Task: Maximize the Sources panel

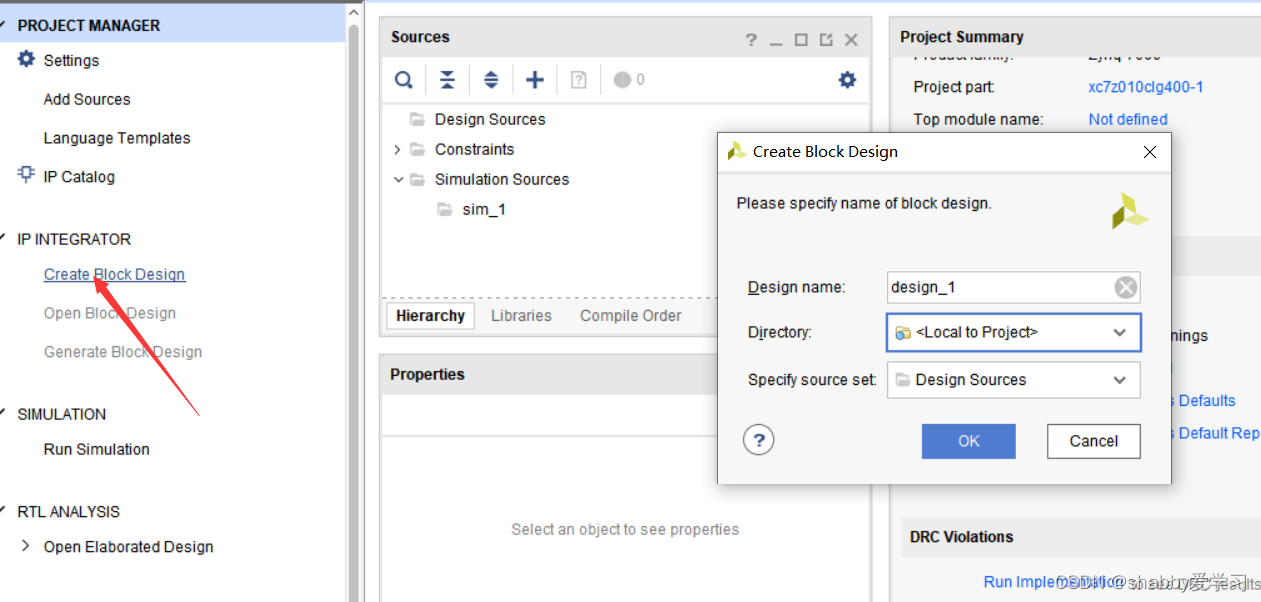Action: pos(801,40)
